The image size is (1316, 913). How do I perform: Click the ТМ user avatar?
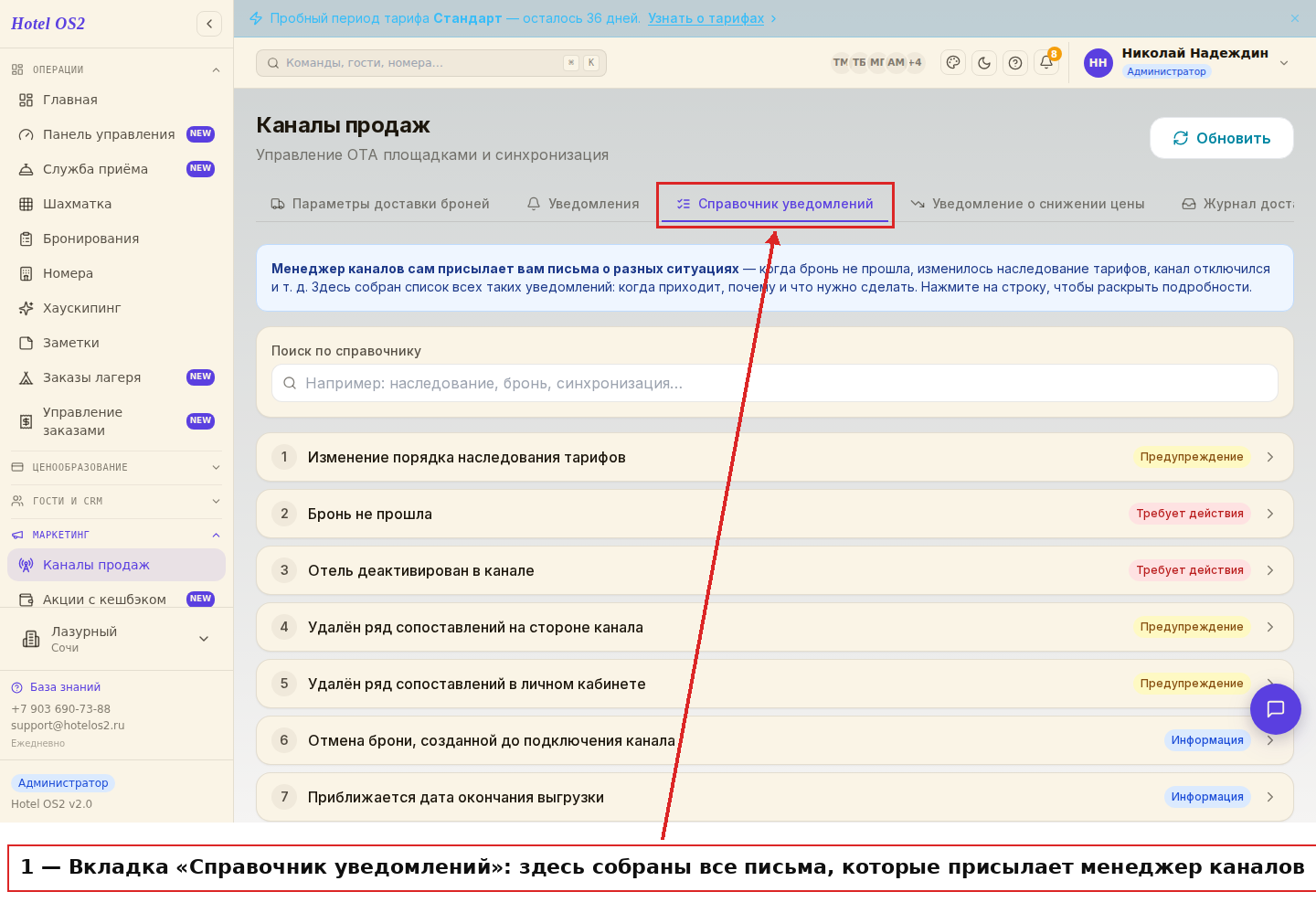coord(840,62)
